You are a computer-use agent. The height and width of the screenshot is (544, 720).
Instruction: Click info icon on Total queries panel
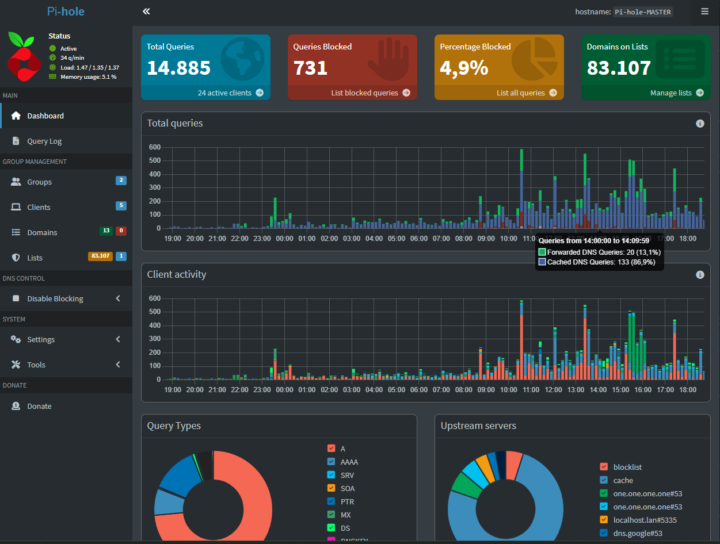(x=700, y=123)
